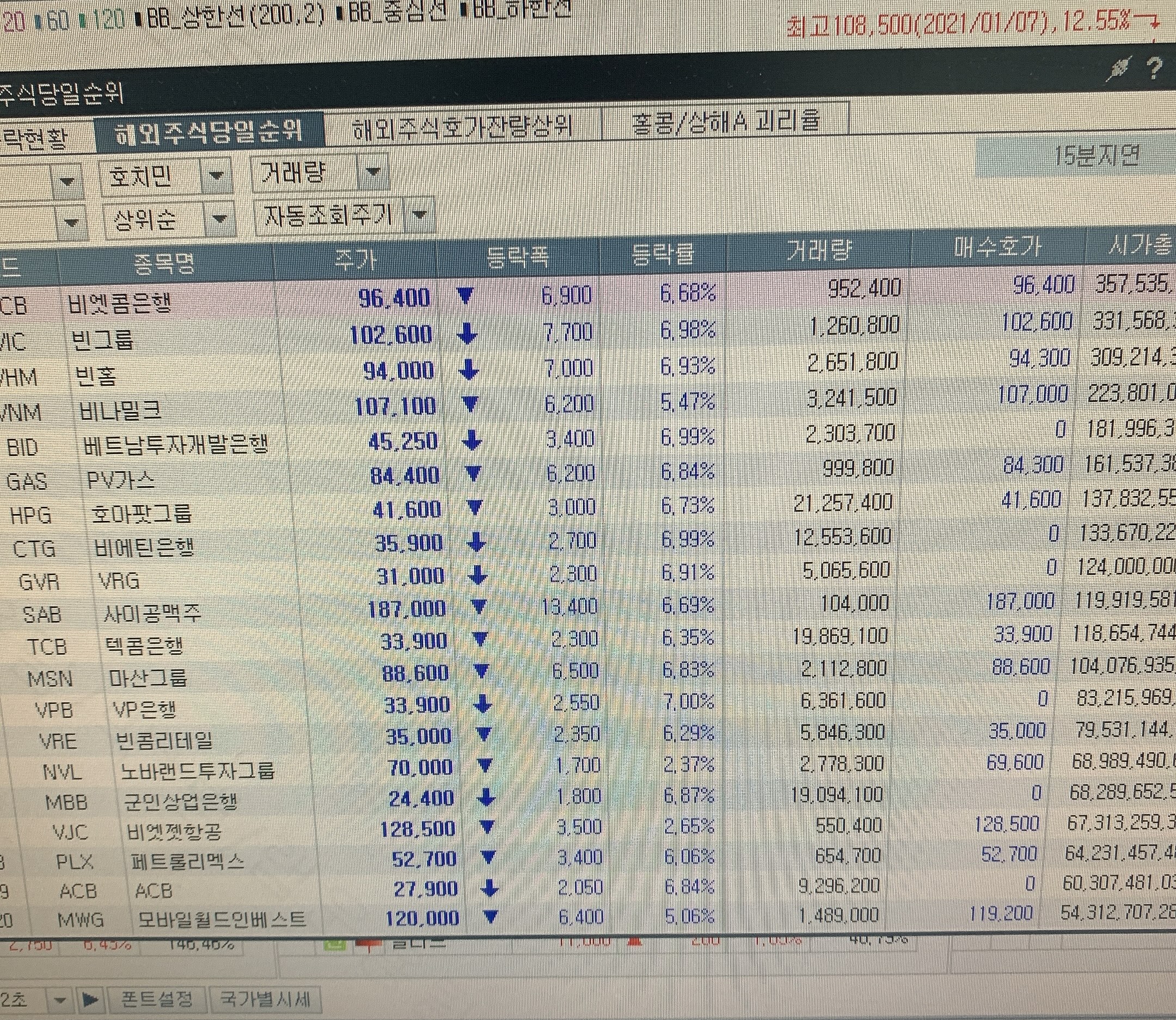Sort by the 등락폭 column header
The image size is (1176, 1020).
pyautogui.click(x=517, y=256)
